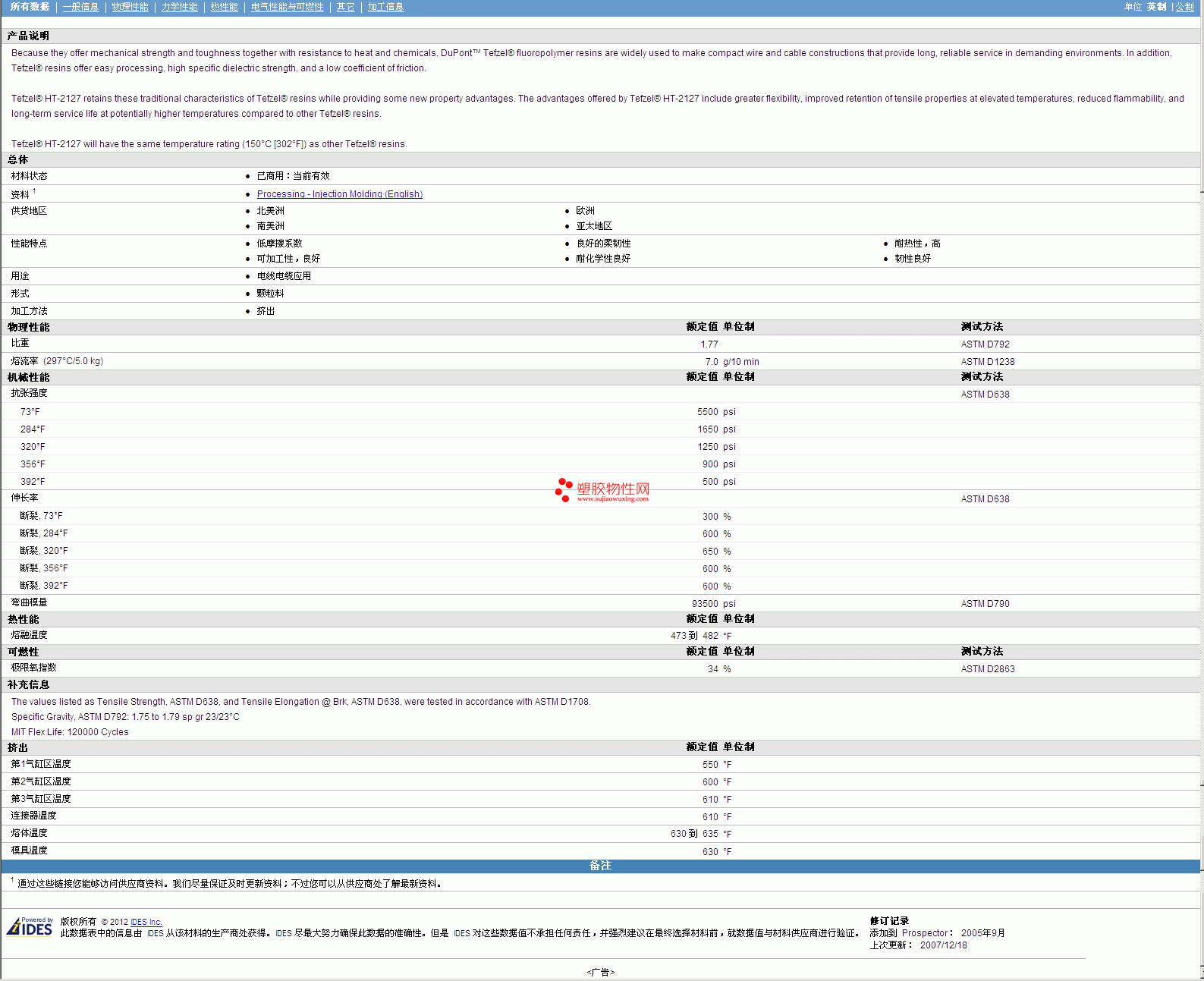This screenshot has height=981, width=1204.
Task: Click the ASTM D638 link beside 抗张强度
Action: [985, 395]
